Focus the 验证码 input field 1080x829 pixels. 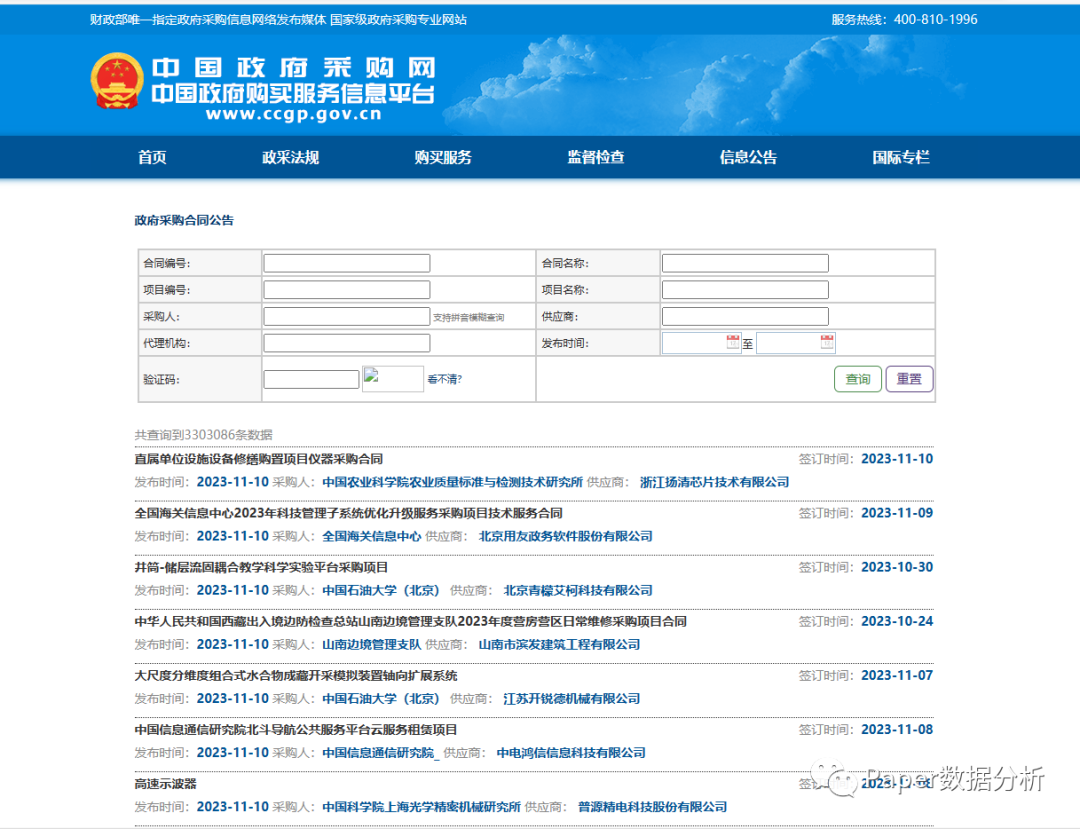pos(311,379)
